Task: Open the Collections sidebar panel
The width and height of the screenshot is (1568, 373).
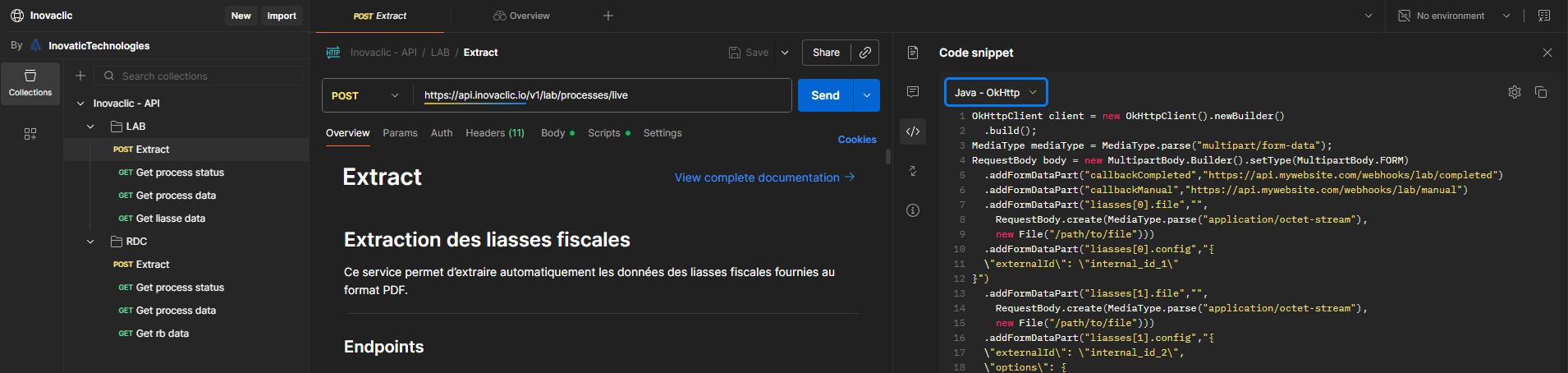Action: tap(30, 83)
